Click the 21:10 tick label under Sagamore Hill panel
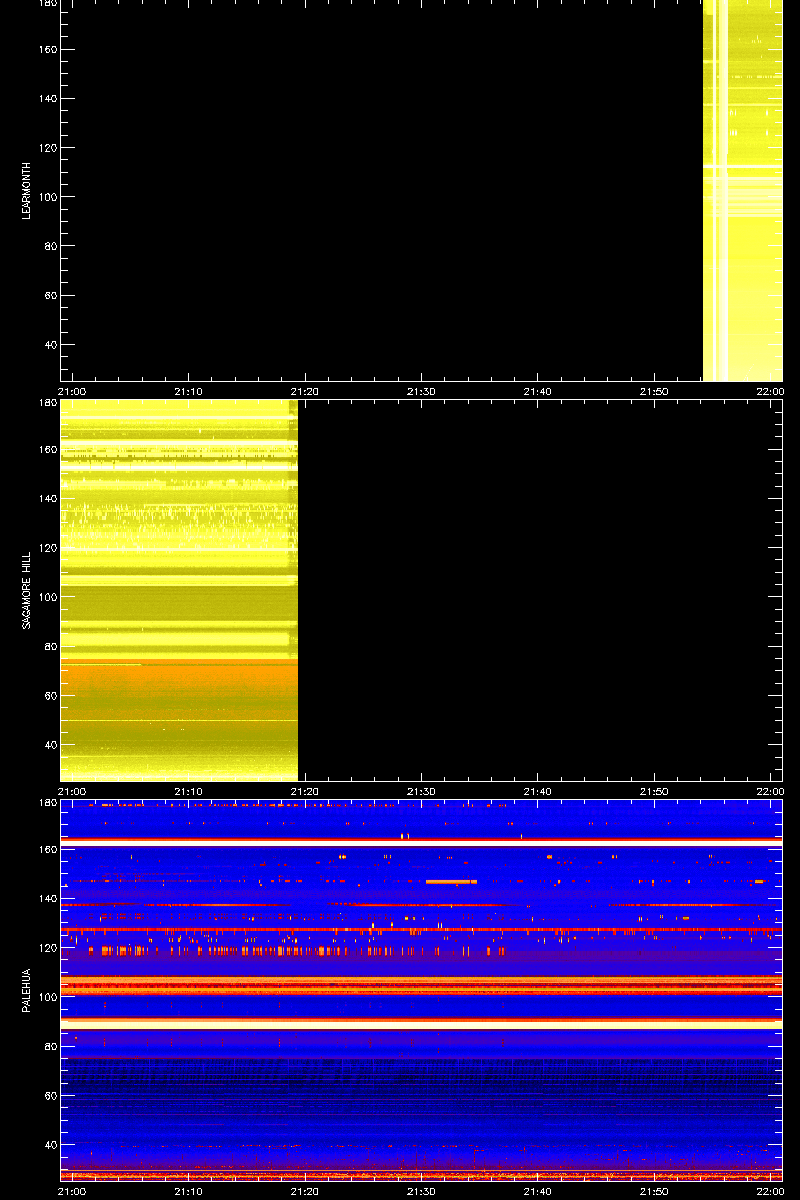The height and width of the screenshot is (1200, 800). pos(189,791)
